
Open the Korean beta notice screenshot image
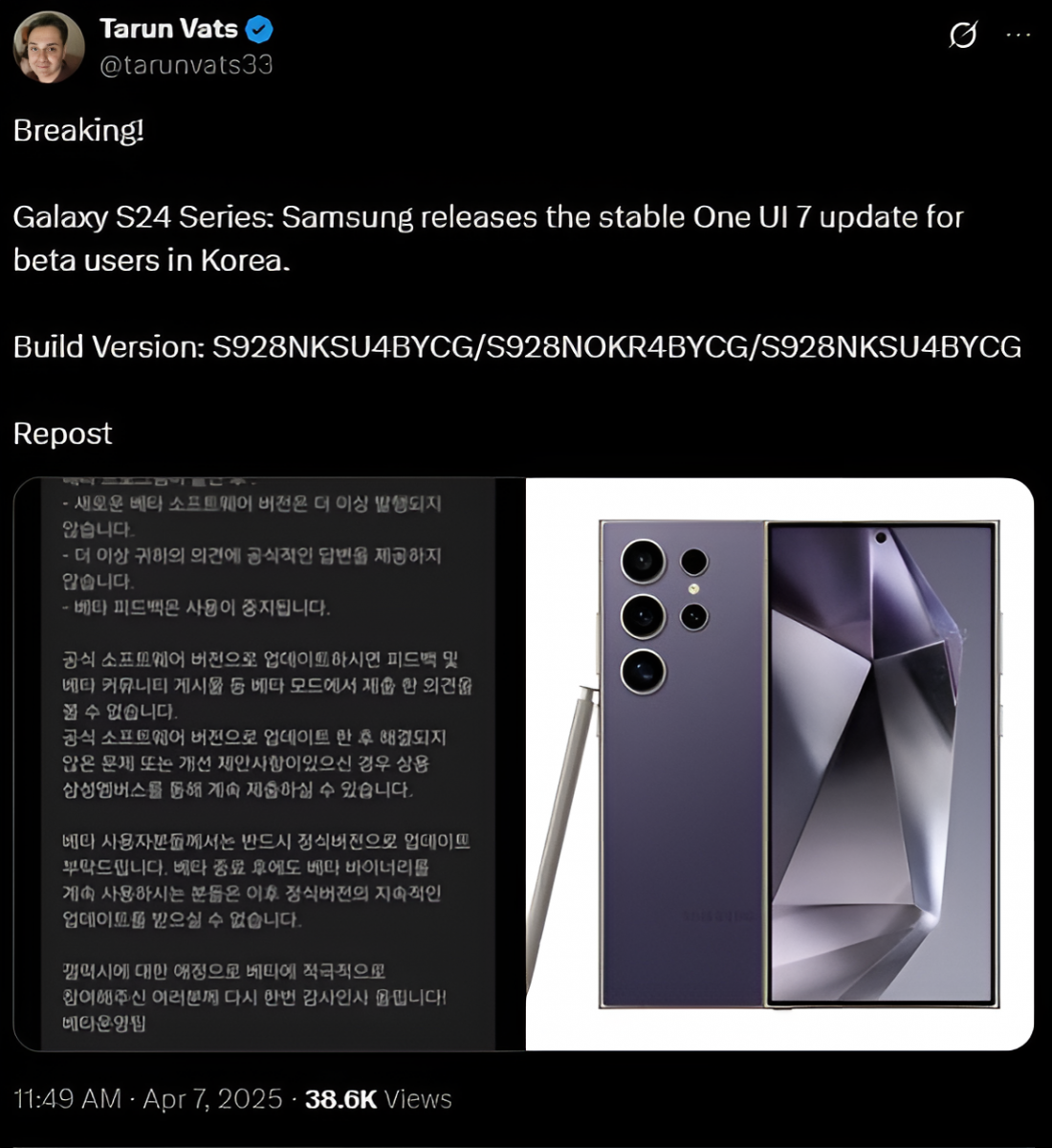270,763
